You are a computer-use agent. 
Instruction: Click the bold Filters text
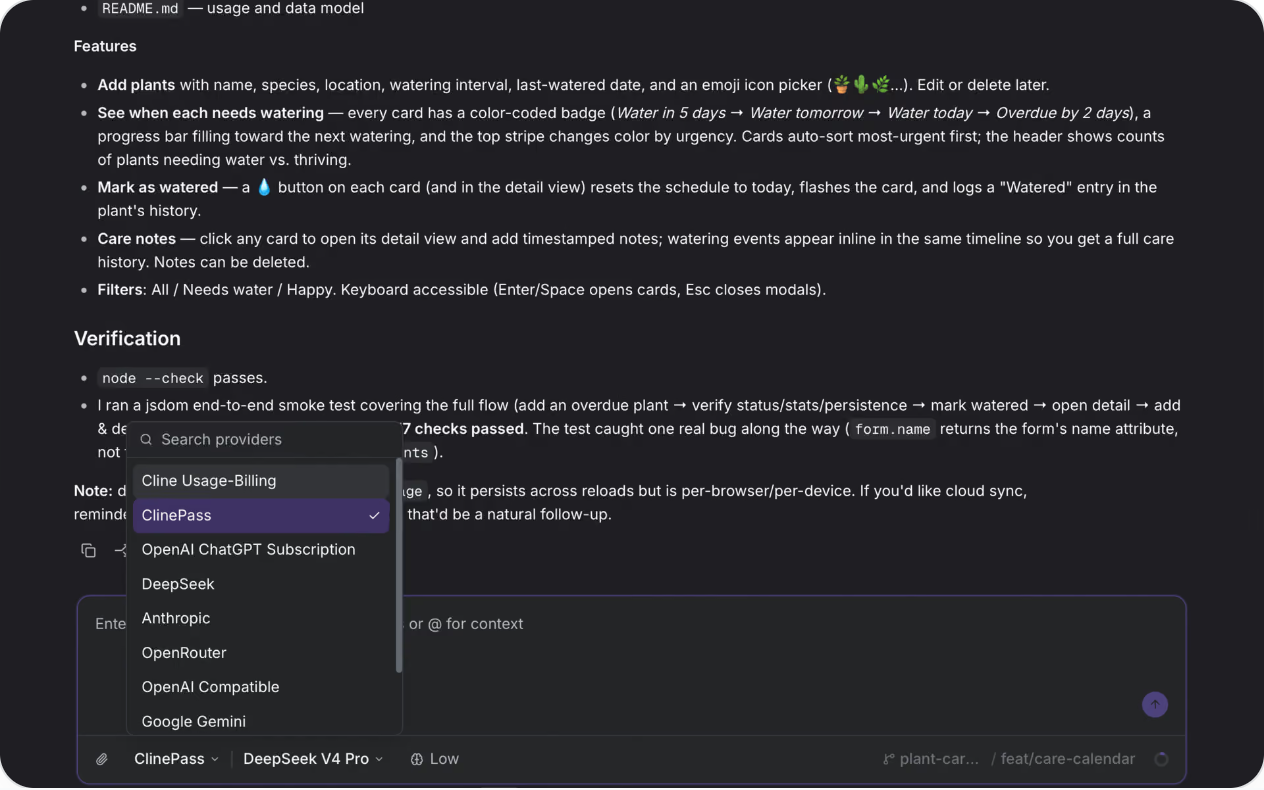(120, 290)
